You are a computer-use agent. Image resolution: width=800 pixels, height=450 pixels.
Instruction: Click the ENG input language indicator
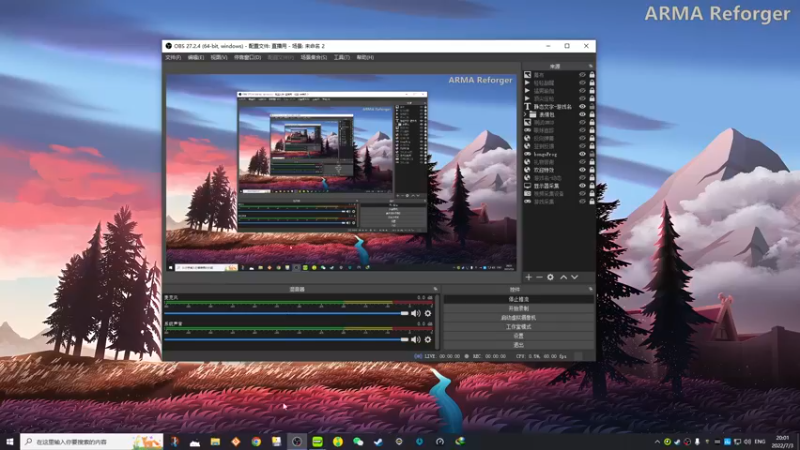[x=760, y=441]
